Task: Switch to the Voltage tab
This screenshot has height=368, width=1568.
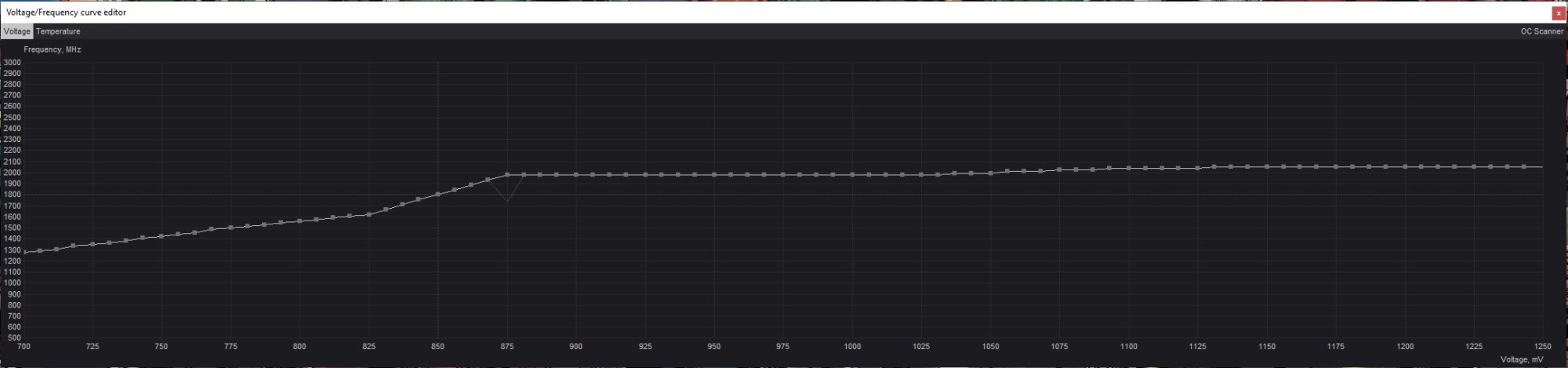Action: click(x=16, y=31)
